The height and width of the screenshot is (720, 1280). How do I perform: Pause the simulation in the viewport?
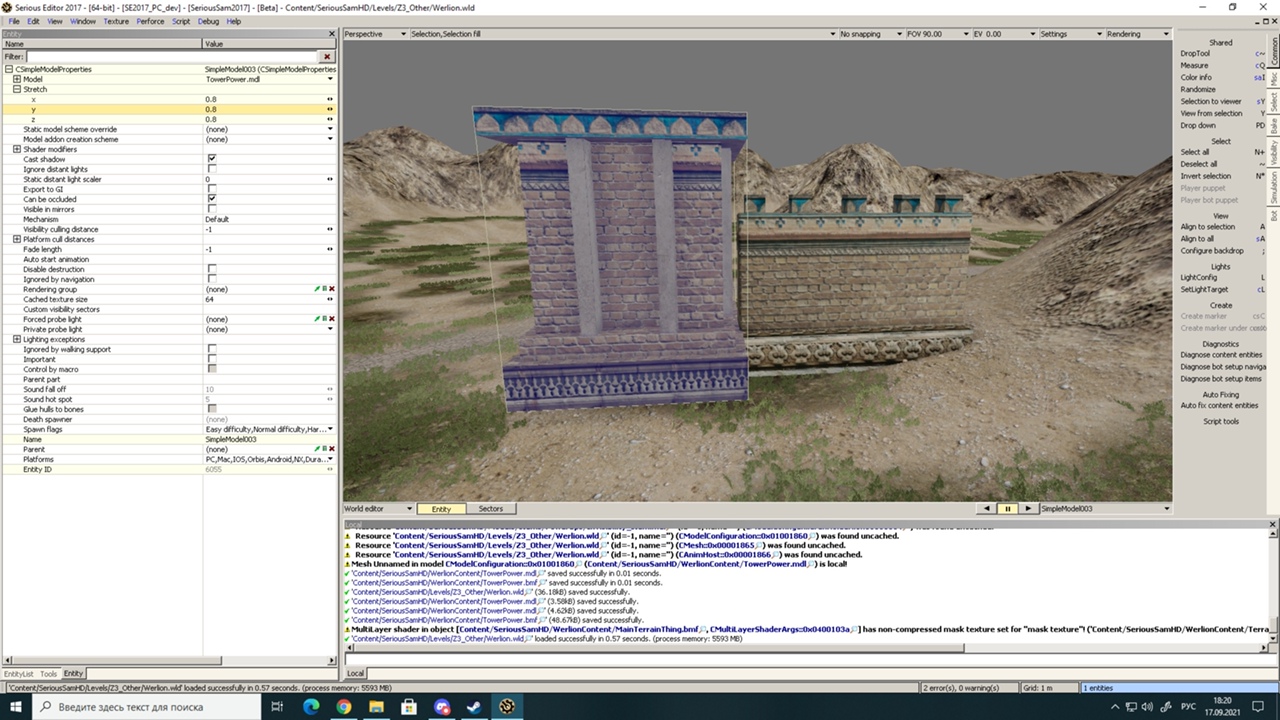point(1008,509)
